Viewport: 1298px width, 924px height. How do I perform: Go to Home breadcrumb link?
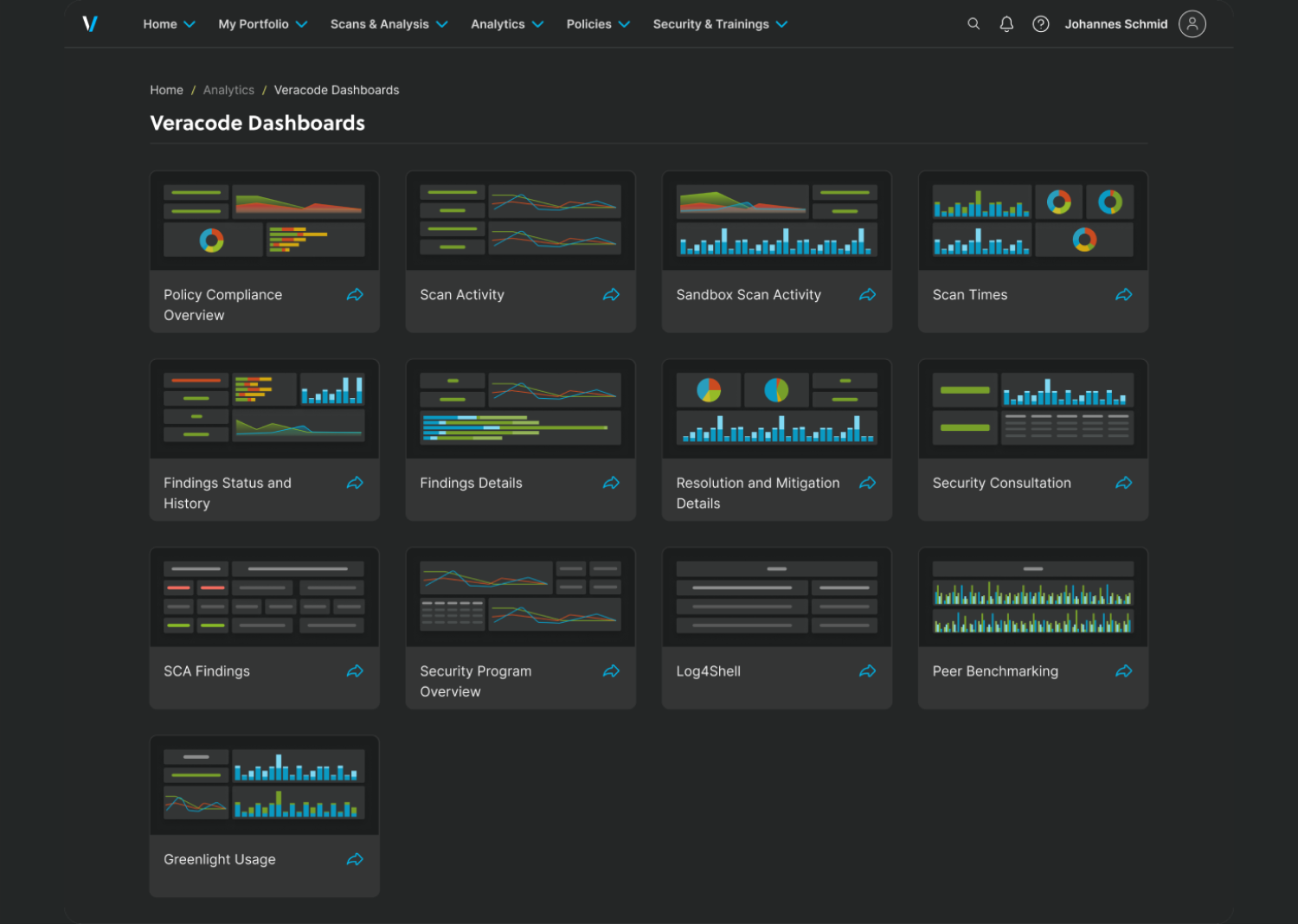[x=166, y=90]
